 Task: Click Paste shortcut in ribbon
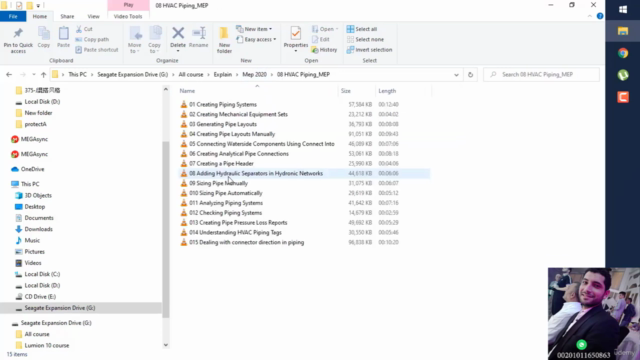tap(97, 50)
